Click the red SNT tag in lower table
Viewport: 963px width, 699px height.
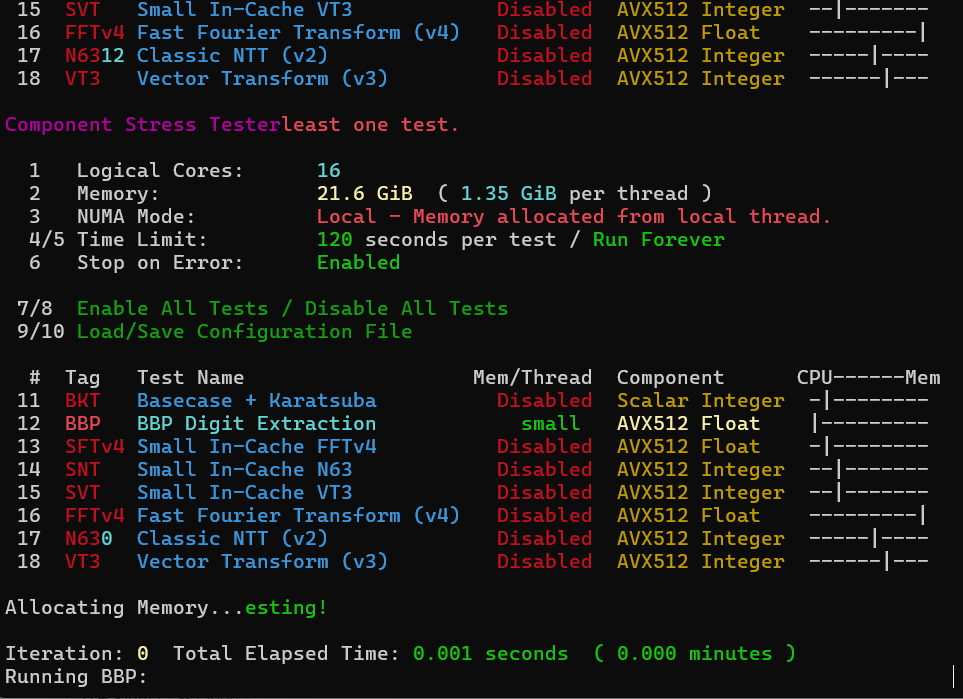click(82, 469)
